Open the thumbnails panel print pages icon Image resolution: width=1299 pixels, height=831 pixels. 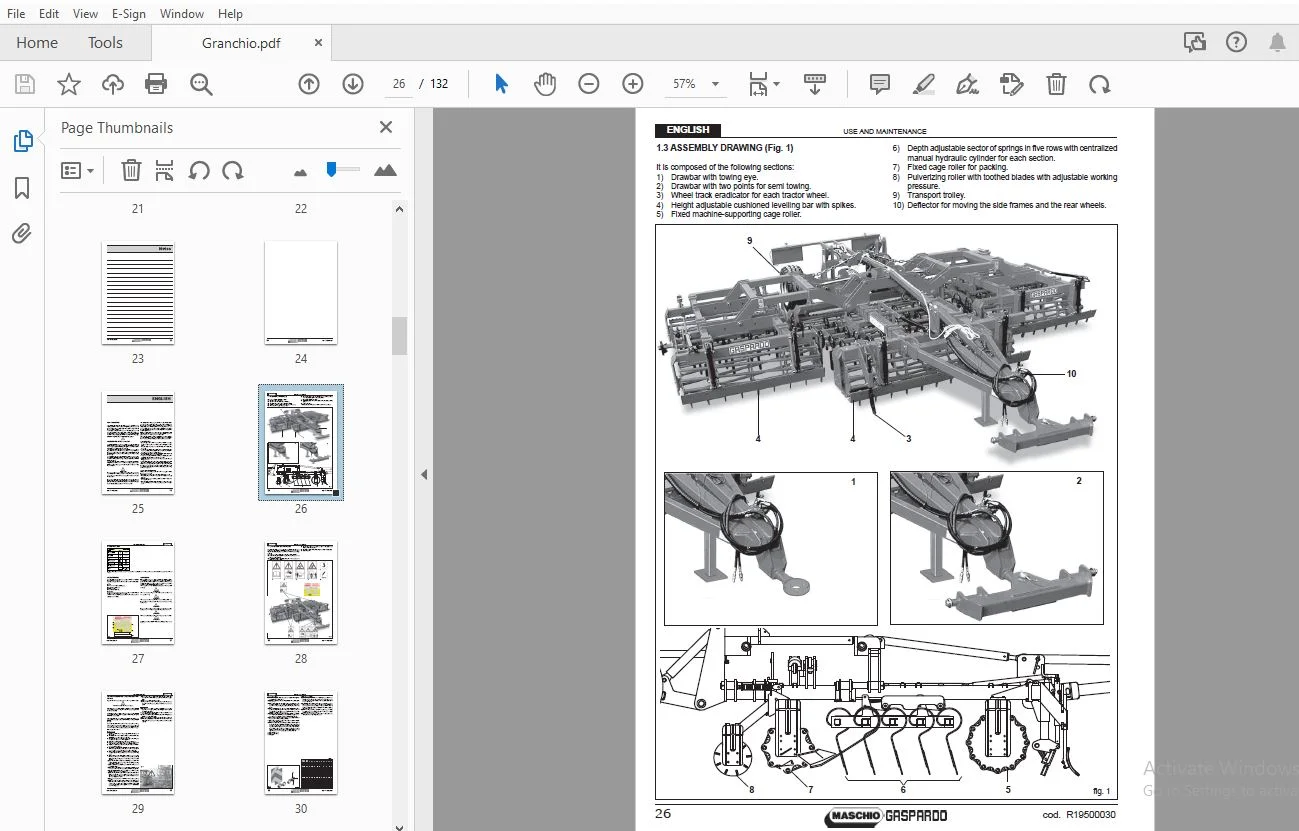click(x=165, y=170)
